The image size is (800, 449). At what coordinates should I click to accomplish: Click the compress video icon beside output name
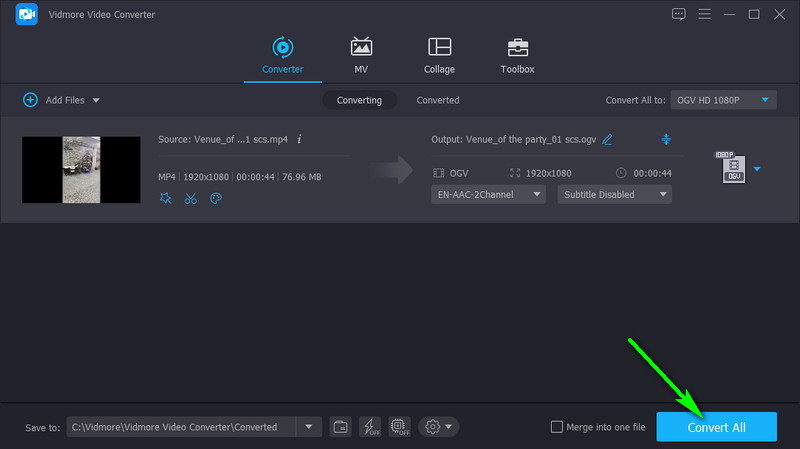666,139
